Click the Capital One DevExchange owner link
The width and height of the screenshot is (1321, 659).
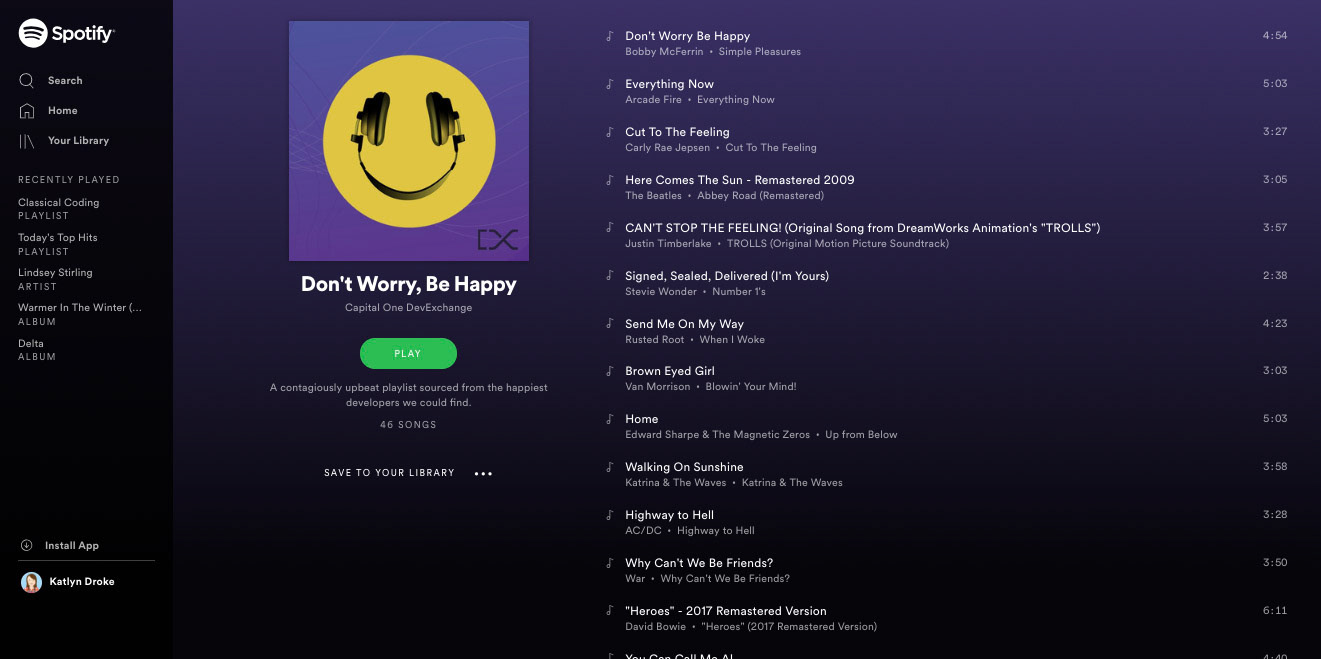(408, 308)
